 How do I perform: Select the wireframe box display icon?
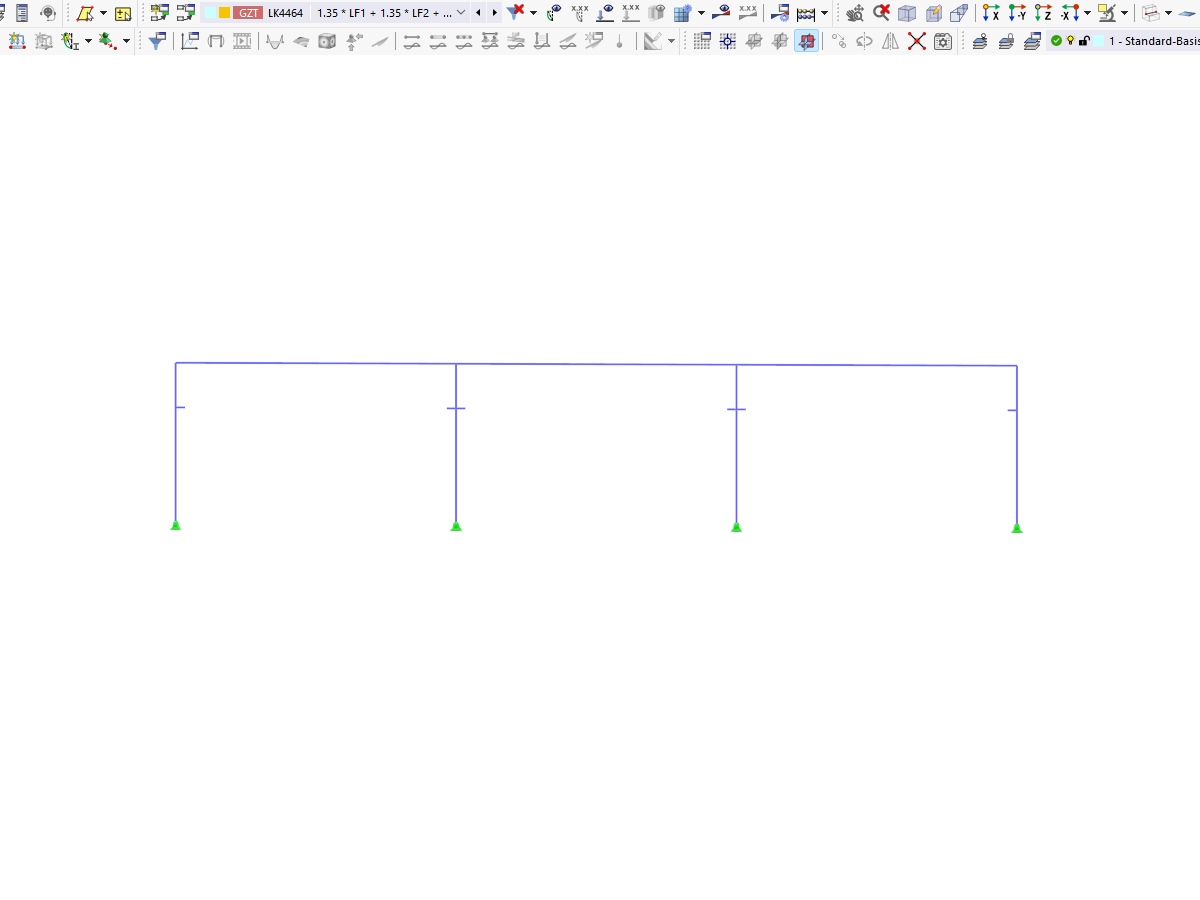coord(959,13)
